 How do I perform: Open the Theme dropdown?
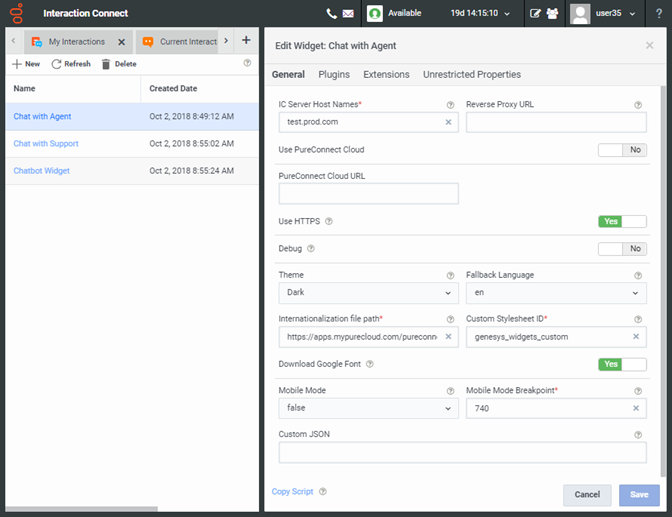pos(368,293)
